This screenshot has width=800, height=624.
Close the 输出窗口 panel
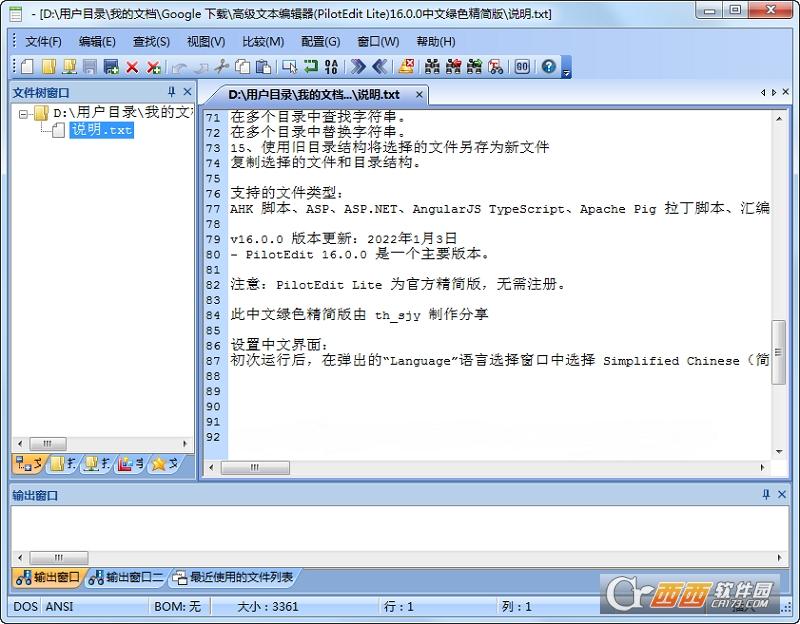click(x=782, y=494)
